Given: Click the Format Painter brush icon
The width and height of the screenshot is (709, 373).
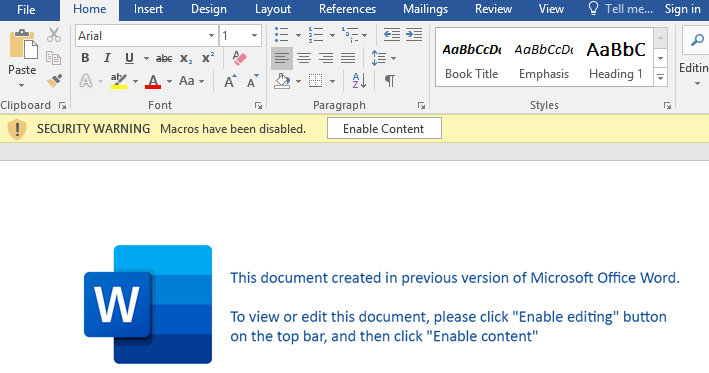Looking at the screenshot, I should [54, 81].
